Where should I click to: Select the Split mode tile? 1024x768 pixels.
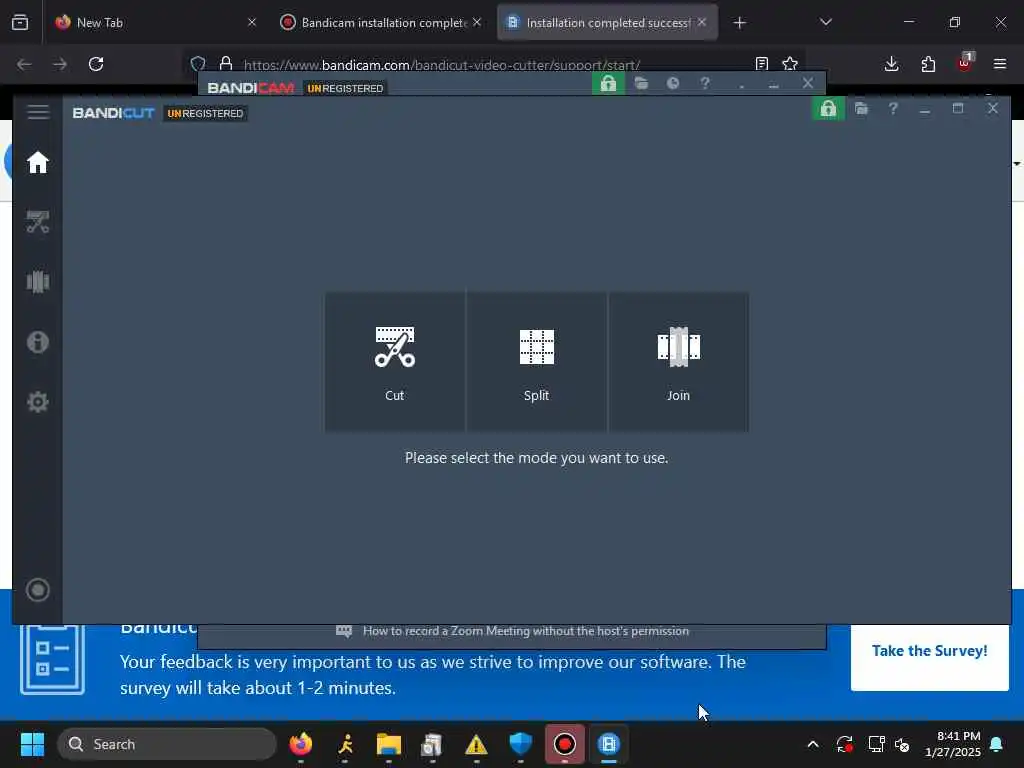[x=536, y=362]
